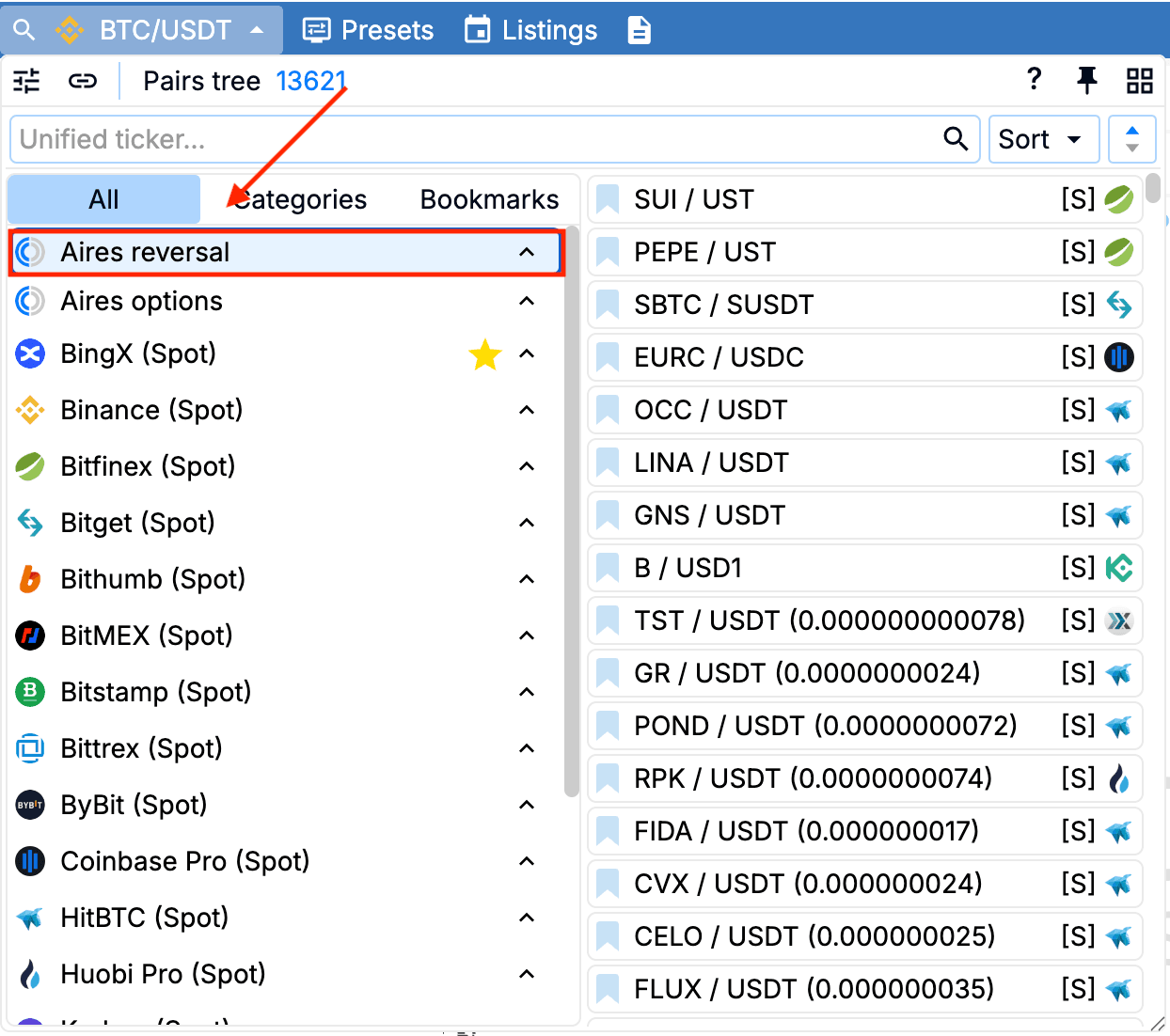Click the pairs list vertical scrollbar
The width and height of the screenshot is (1170, 1036).
click(1153, 187)
